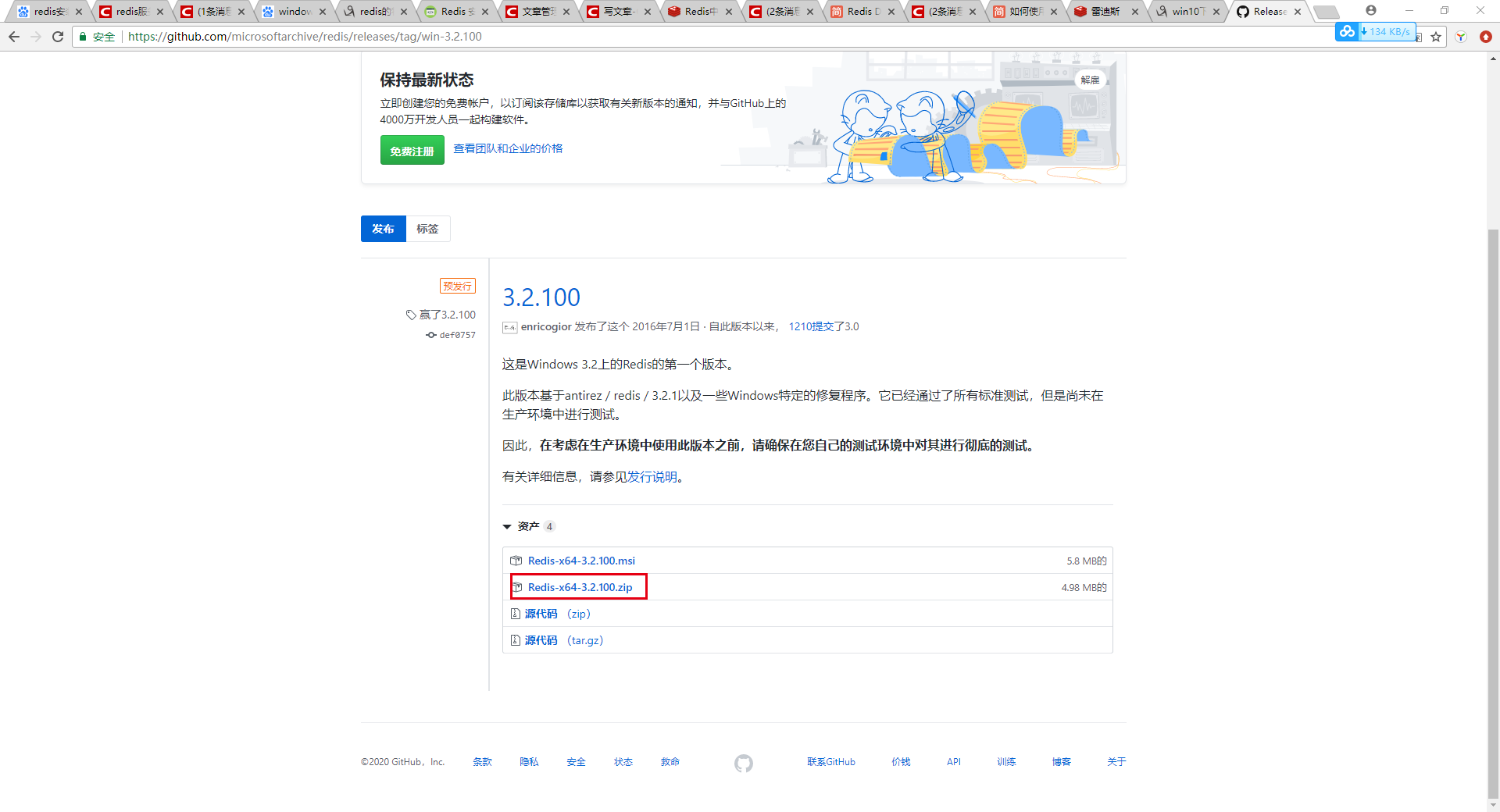This screenshot has width=1500, height=812.
Task: Close the 'window' tab
Action: point(323,12)
